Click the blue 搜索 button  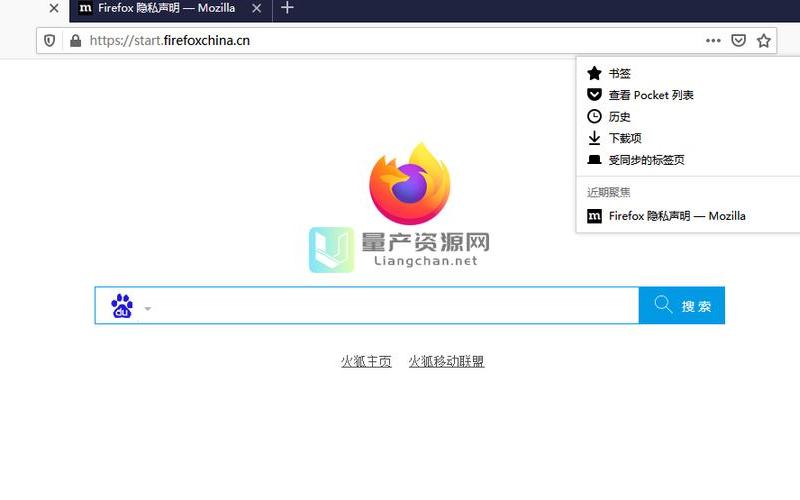pyautogui.click(x=682, y=306)
